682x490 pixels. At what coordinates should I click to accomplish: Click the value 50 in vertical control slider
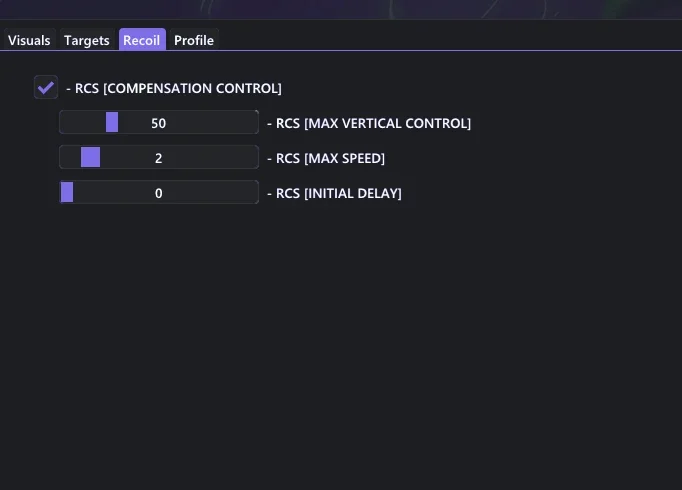(159, 123)
